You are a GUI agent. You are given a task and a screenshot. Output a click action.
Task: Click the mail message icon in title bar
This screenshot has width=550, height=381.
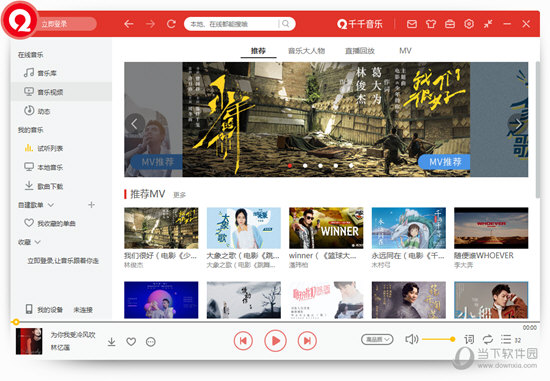(x=412, y=24)
